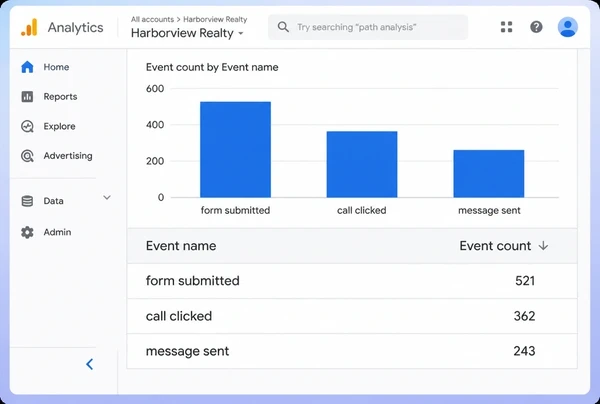
Task: Click the 400 y-axis label
Action: click(155, 125)
